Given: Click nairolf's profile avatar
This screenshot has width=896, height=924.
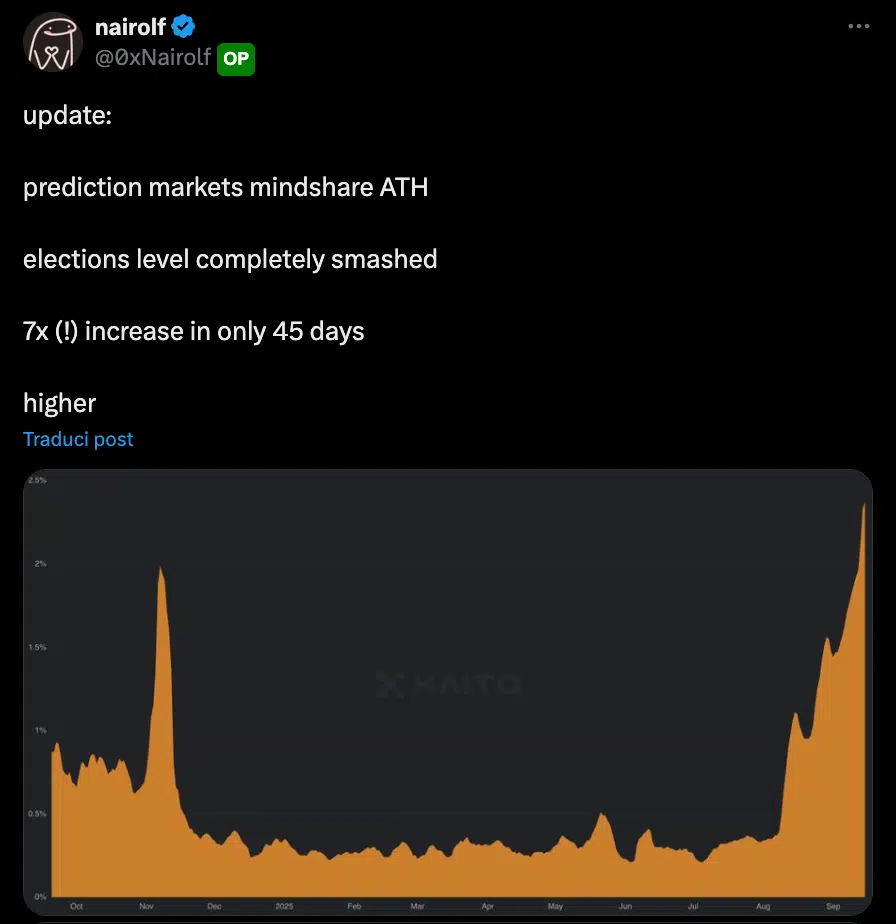Looking at the screenshot, I should (51, 43).
